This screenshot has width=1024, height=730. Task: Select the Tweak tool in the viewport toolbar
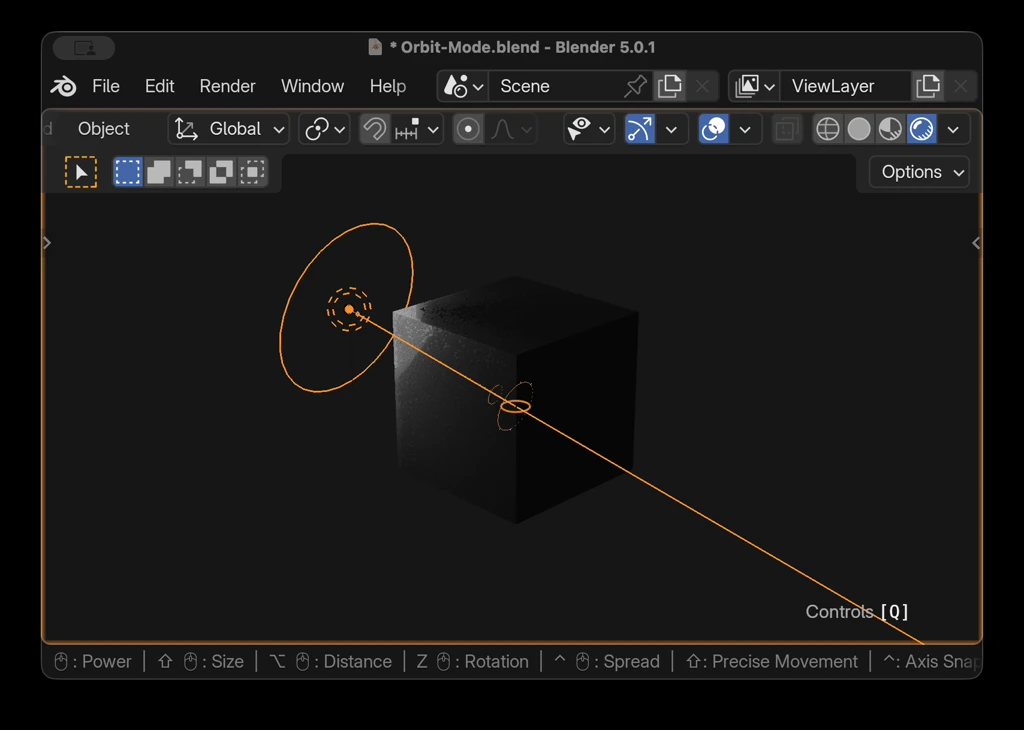coord(81,171)
